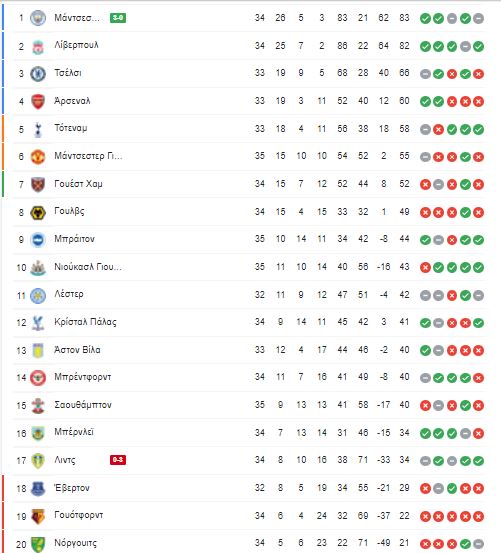Viewport: 501px width, 553px height.
Task: Open the Γουέστ Χαμ team name
Action: pos(78,184)
